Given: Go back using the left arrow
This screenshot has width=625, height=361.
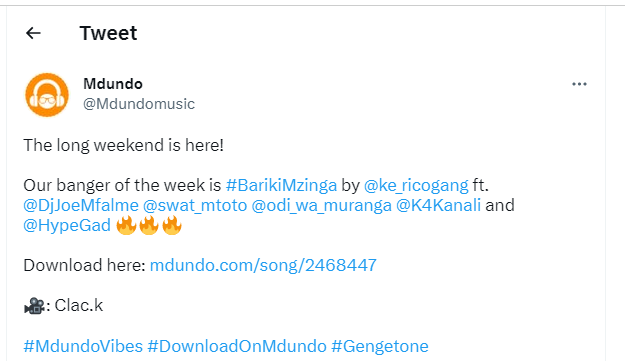Looking at the screenshot, I should [x=33, y=33].
